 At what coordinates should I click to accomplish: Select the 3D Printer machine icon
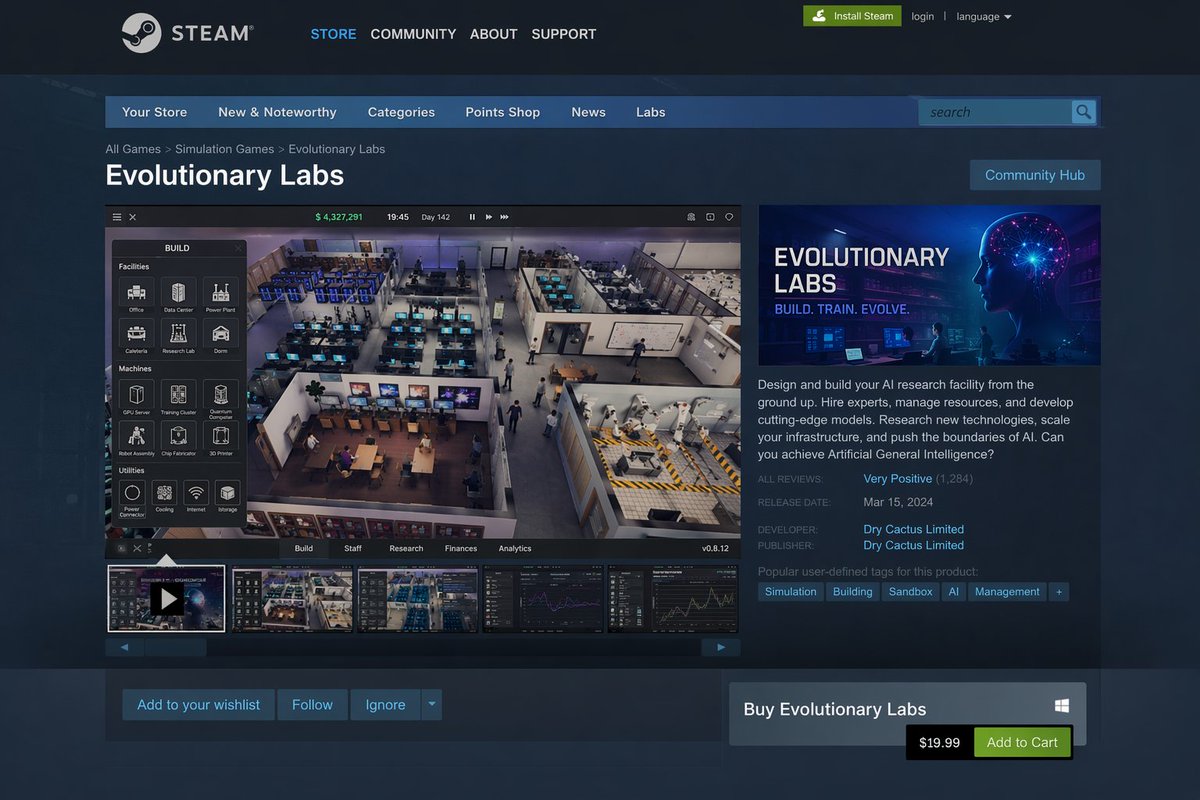[220, 436]
